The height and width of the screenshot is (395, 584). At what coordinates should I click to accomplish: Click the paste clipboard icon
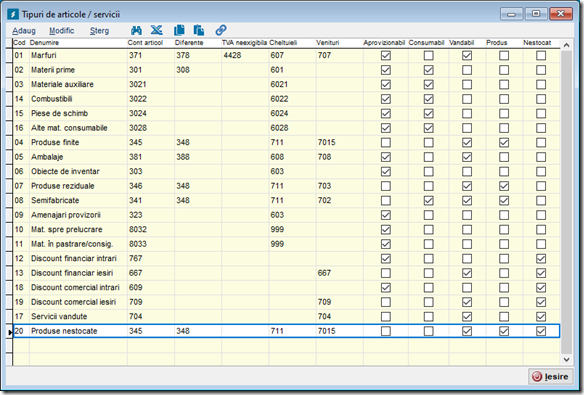click(199, 30)
